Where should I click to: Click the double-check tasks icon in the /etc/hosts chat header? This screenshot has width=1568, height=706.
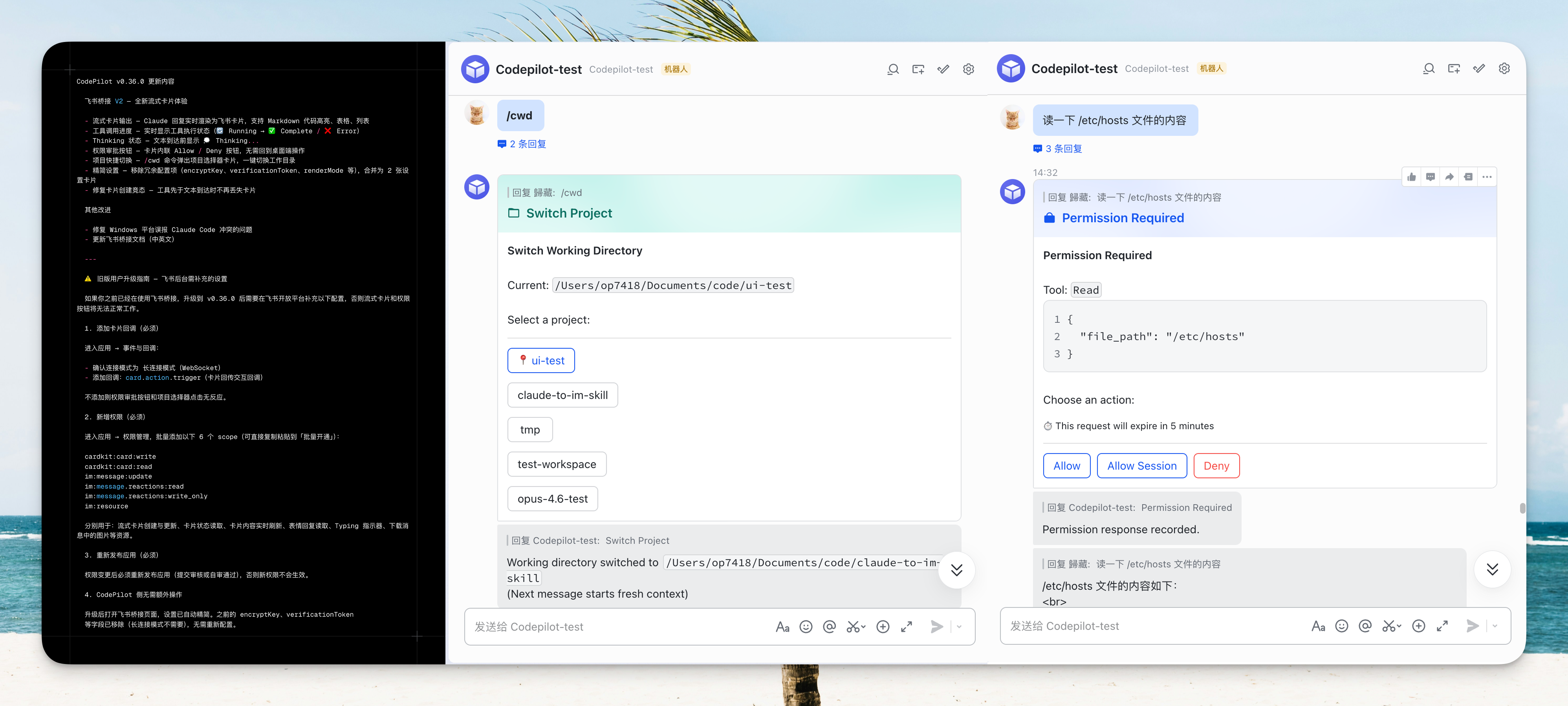[1479, 69]
